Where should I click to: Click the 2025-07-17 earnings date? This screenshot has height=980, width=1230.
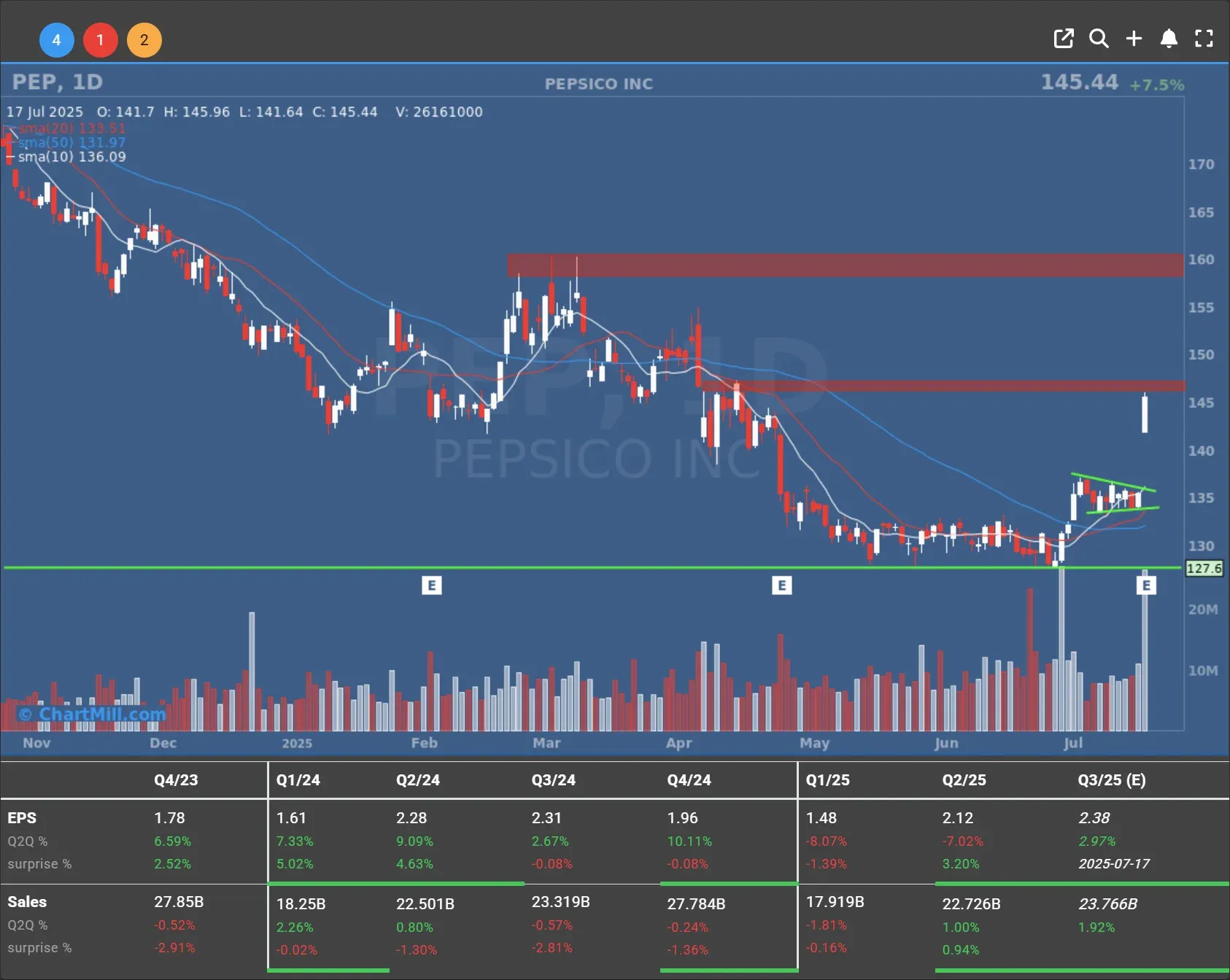[1114, 864]
